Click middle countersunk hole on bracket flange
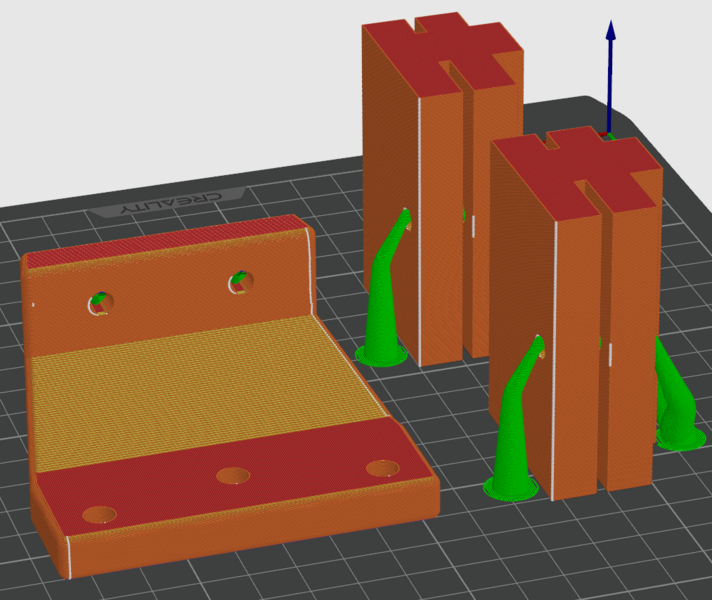The height and width of the screenshot is (600, 712). click(234, 476)
